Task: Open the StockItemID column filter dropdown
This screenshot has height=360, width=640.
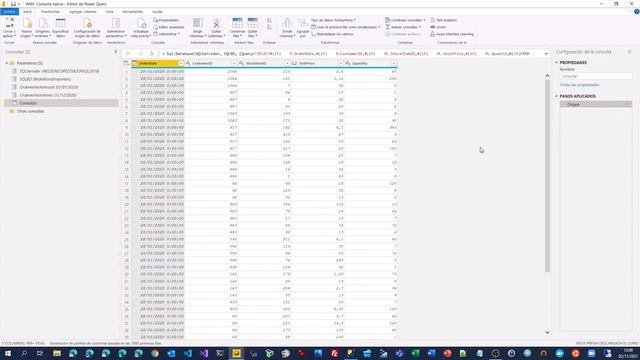Action: tap(287, 63)
